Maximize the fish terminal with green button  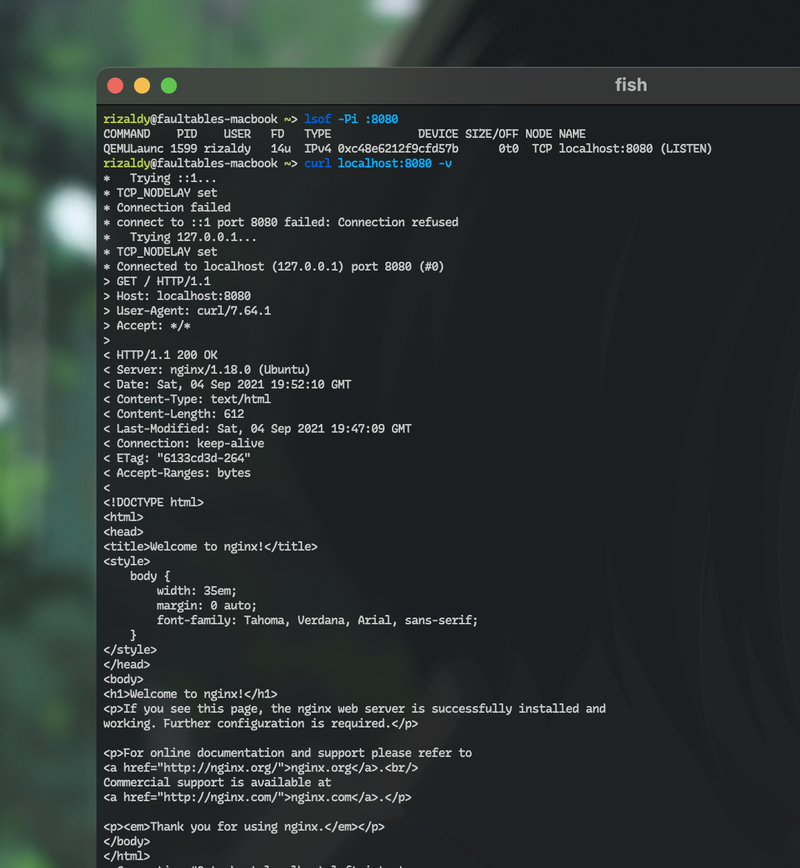tap(169, 86)
